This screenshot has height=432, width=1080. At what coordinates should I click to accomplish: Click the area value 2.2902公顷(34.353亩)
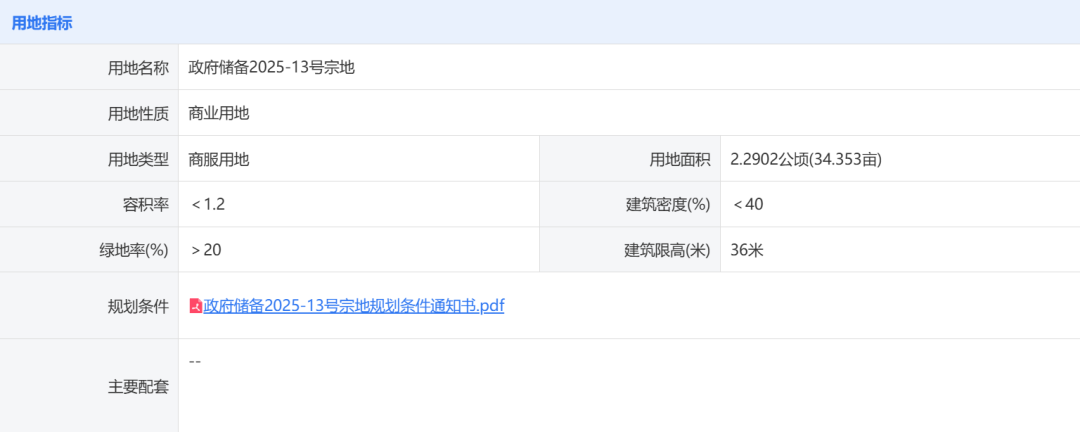[x=806, y=159]
